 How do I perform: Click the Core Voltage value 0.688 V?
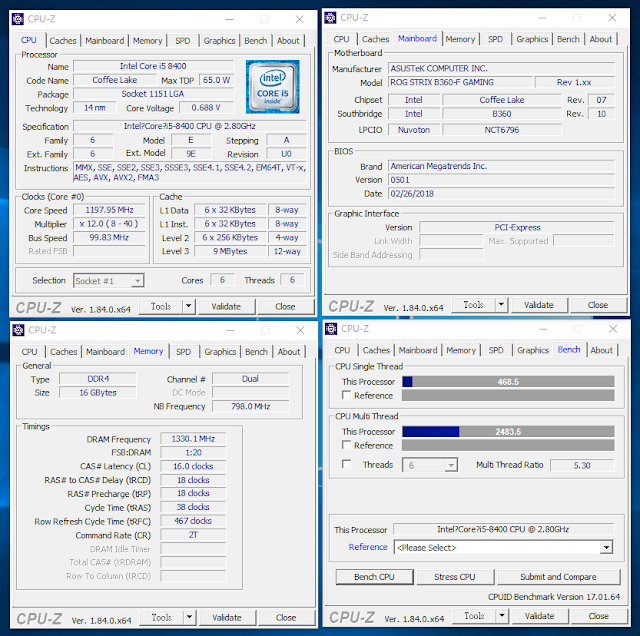pyautogui.click(x=206, y=108)
